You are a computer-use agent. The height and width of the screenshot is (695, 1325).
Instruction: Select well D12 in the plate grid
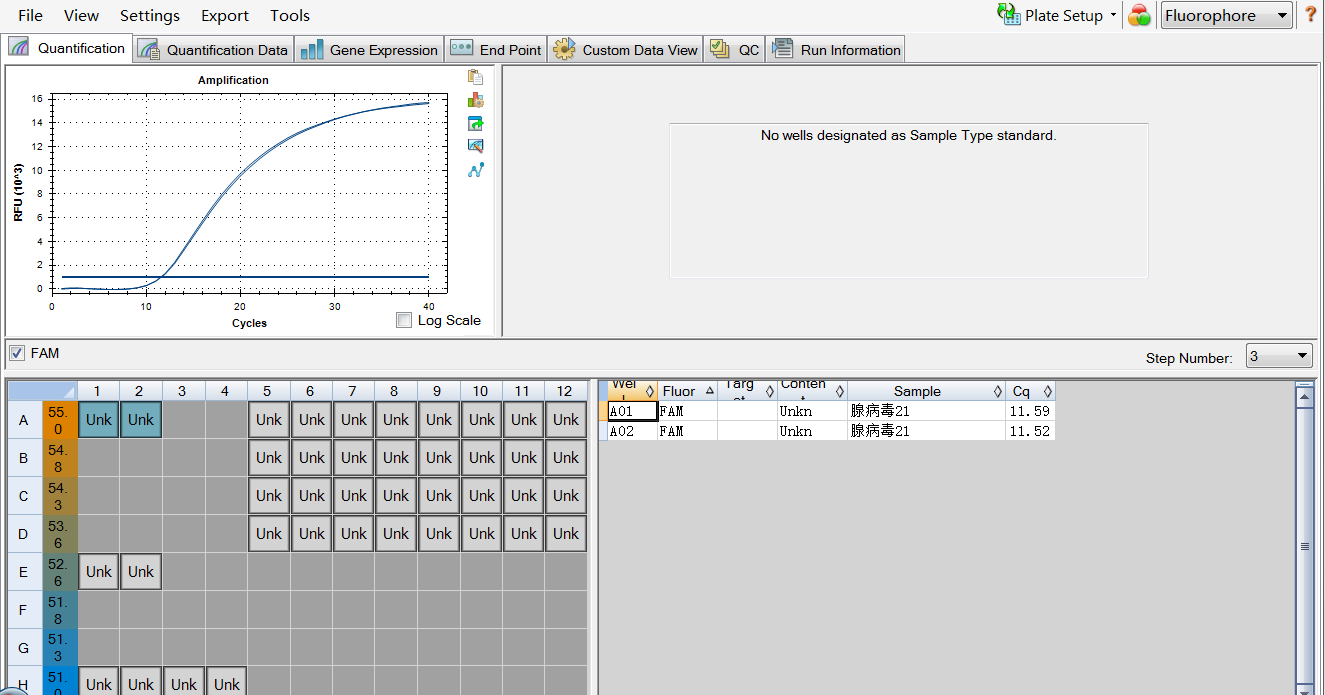pyautogui.click(x=566, y=534)
